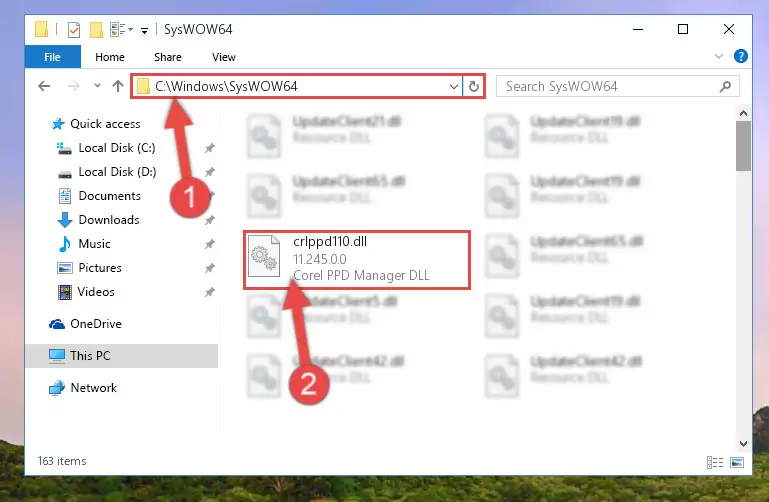
Task: Click the pin icon next to Pictures
Action: (209, 268)
